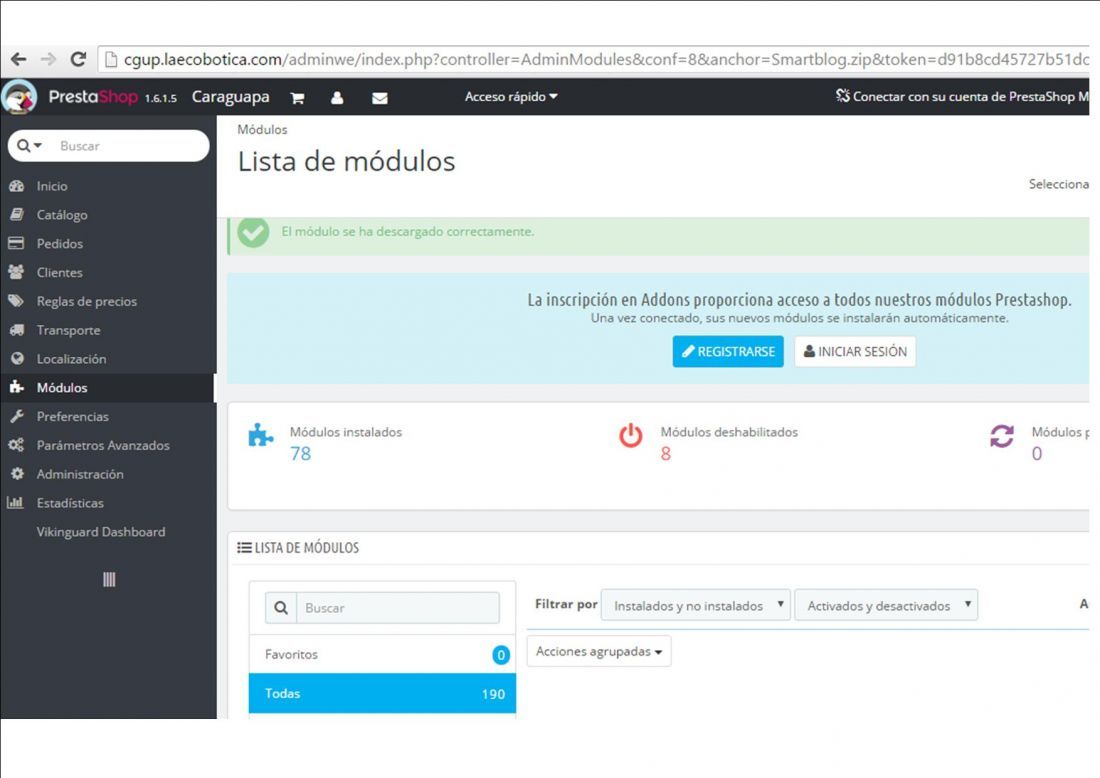Screen dimensions: 1100x778
Task: Click the Inicio dashboard icon
Action: coord(17,186)
